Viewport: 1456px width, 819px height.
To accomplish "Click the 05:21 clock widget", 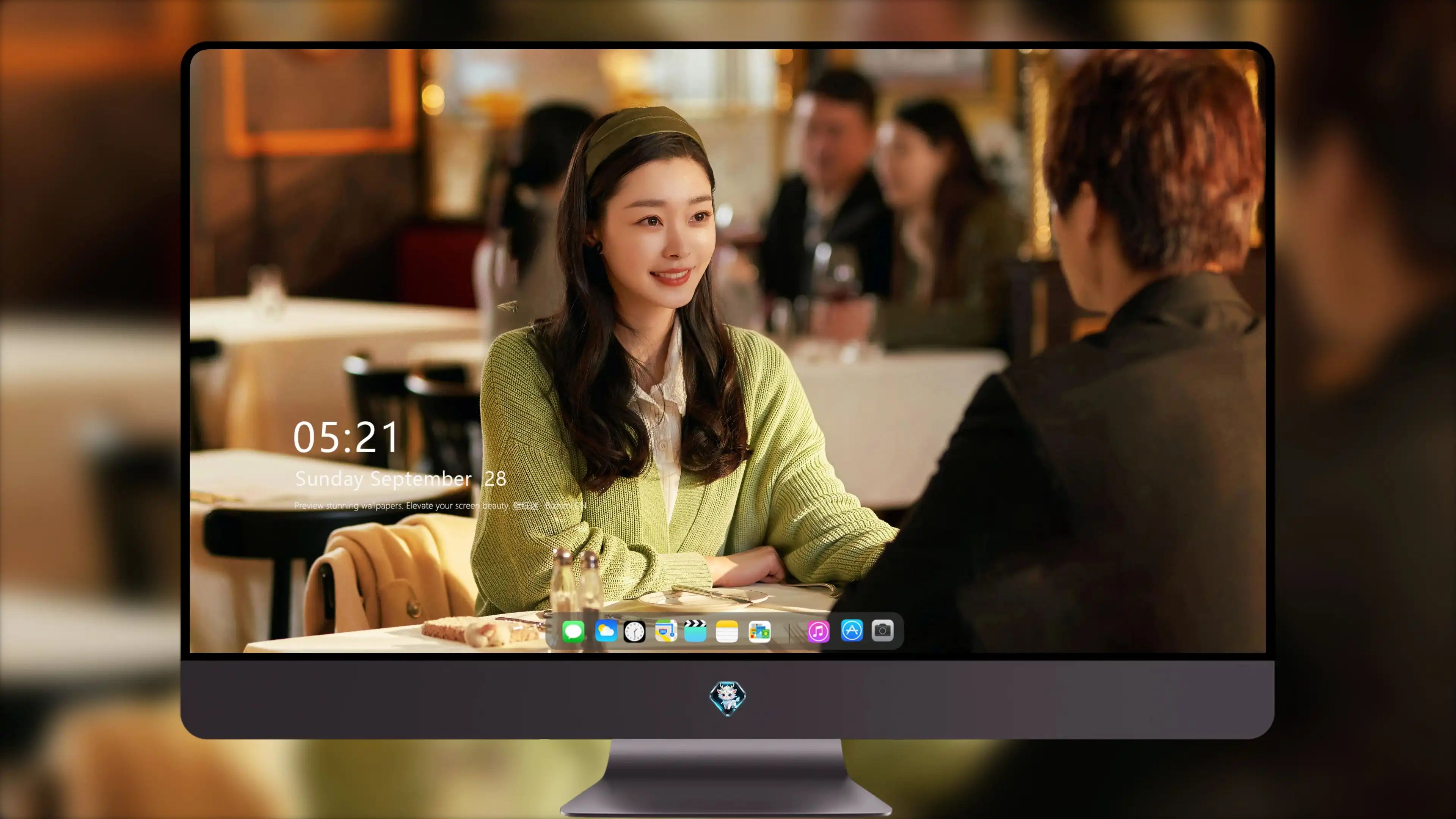I will click(346, 438).
